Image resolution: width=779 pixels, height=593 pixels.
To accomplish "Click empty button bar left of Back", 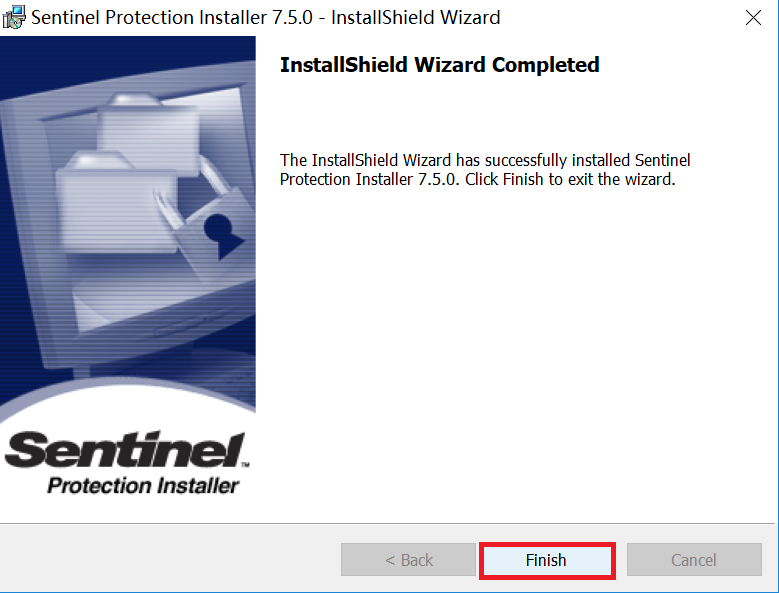I will 170,560.
